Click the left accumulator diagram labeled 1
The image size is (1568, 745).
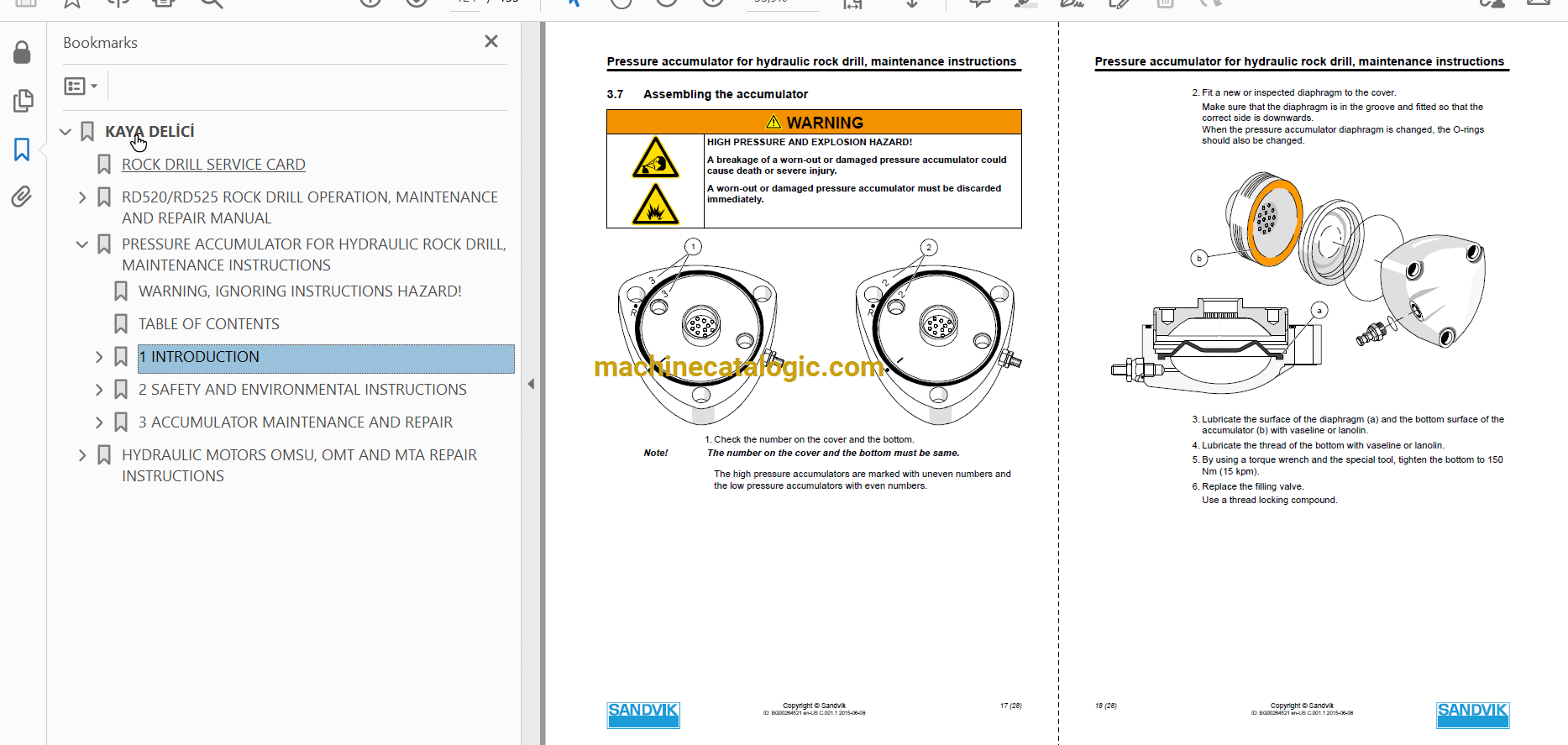coord(699,332)
